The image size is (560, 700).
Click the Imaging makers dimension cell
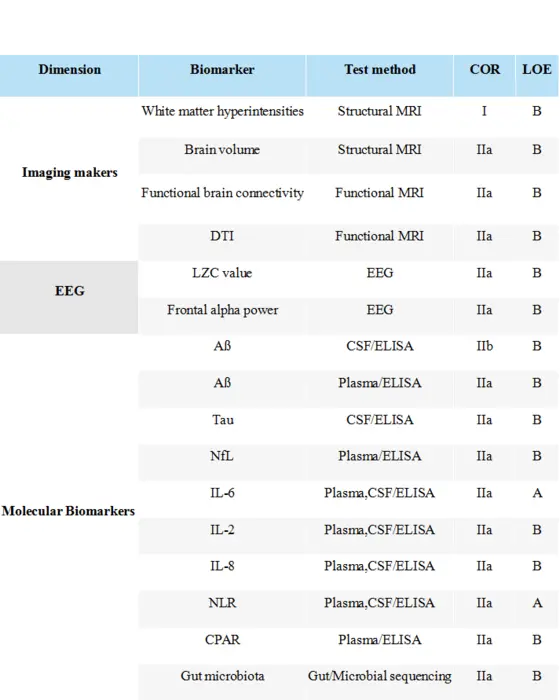[69, 172]
